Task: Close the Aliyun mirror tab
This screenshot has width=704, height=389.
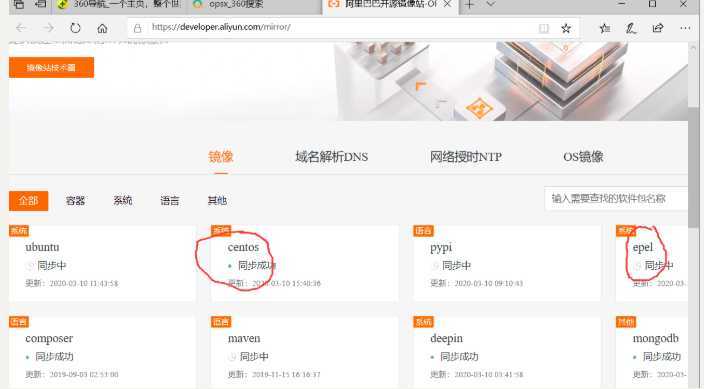Action: [448, 4]
